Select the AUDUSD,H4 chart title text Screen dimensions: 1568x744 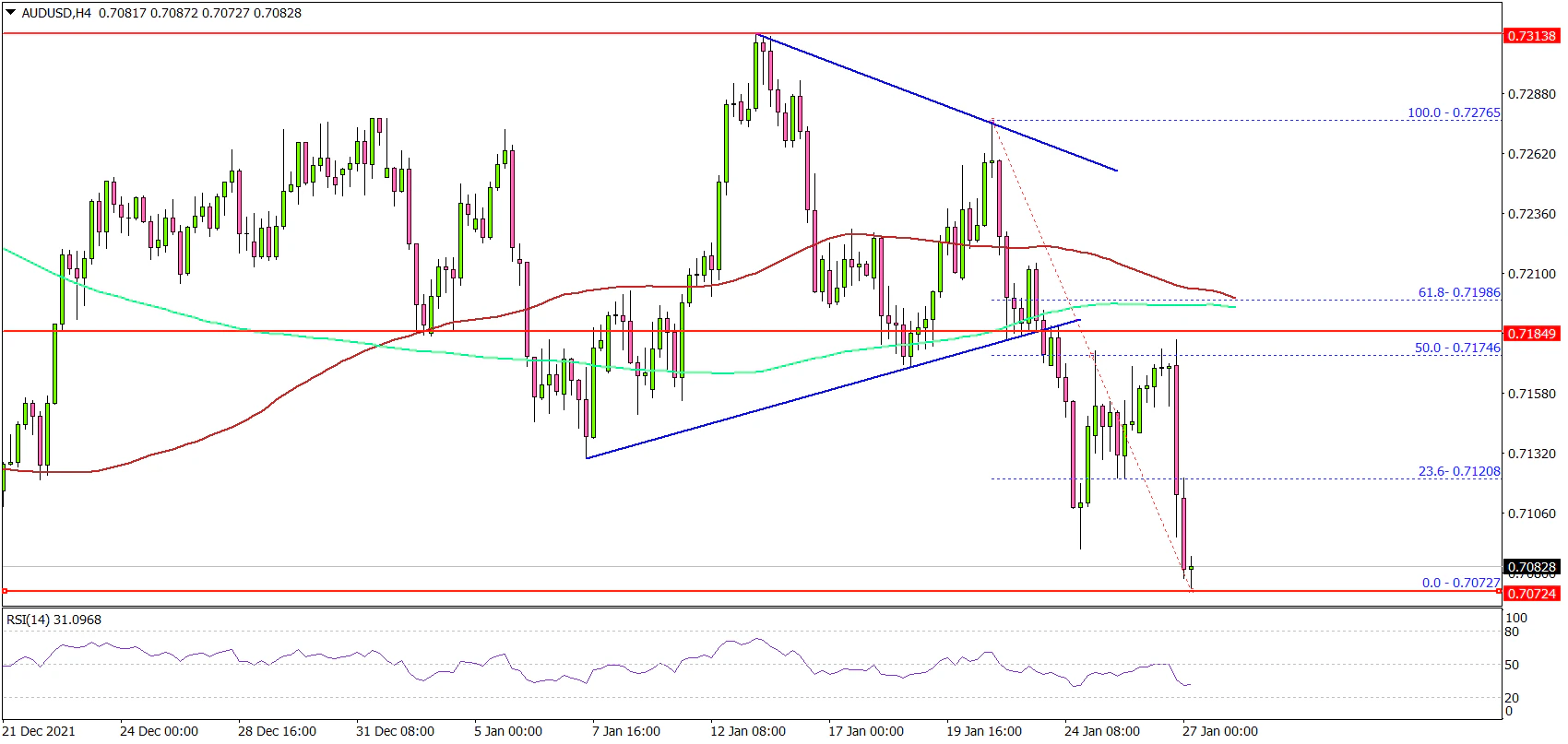tap(56, 14)
